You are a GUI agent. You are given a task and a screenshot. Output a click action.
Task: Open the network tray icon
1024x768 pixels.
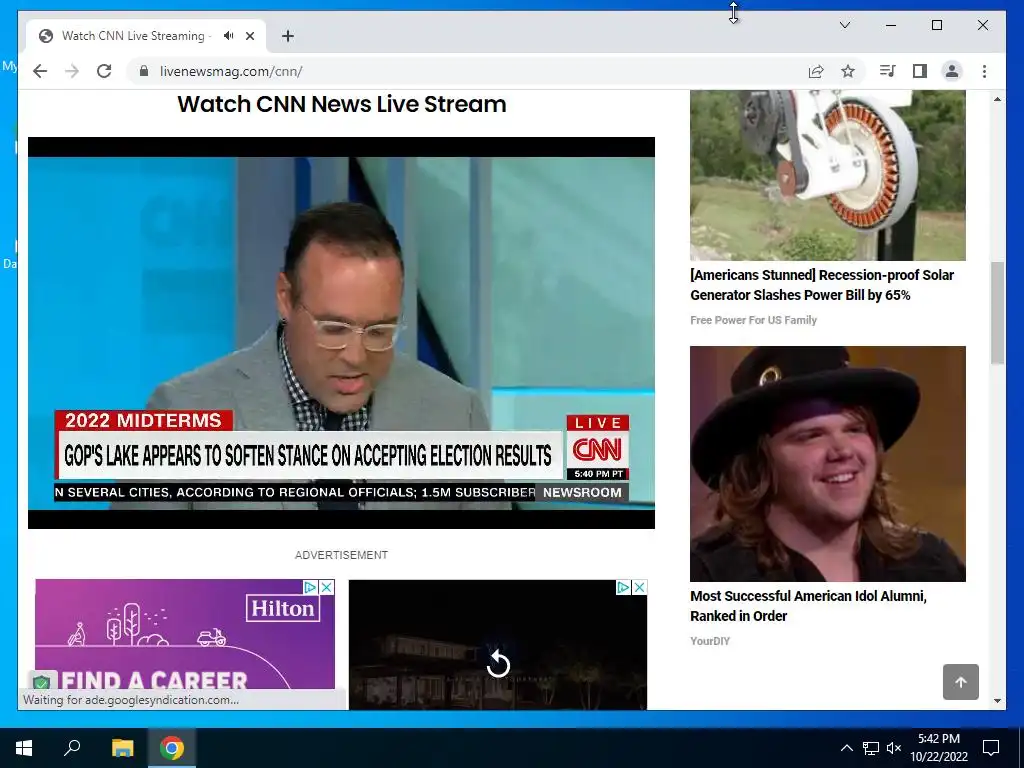point(871,748)
